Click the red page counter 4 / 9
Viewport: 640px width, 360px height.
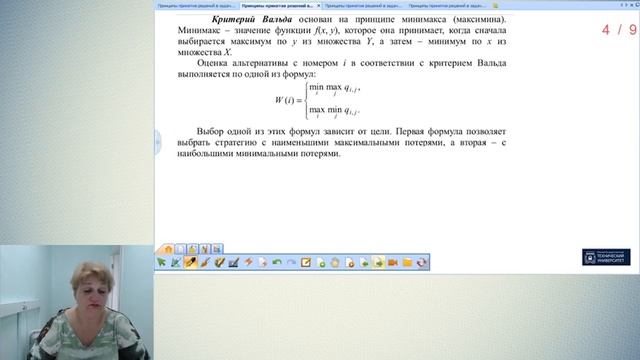[619, 30]
